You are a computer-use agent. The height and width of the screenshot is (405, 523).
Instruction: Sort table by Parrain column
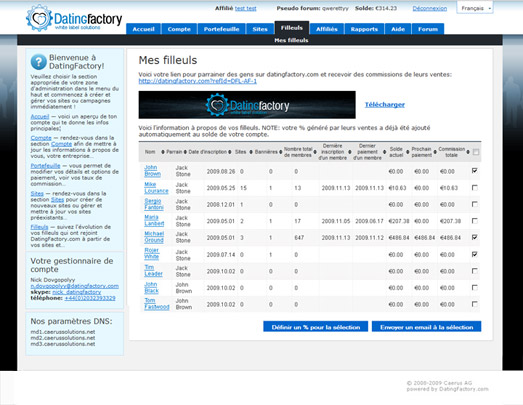tap(185, 152)
